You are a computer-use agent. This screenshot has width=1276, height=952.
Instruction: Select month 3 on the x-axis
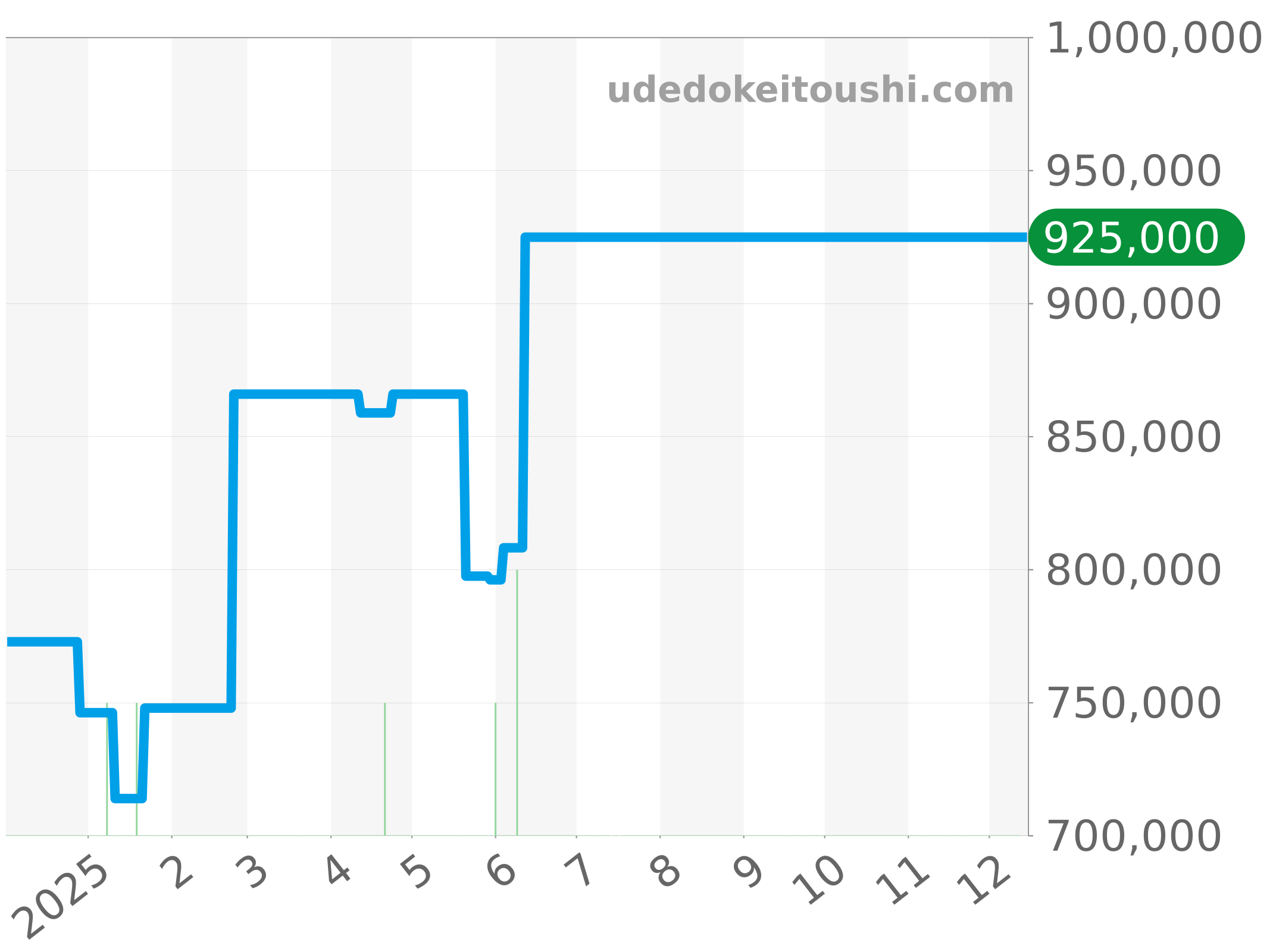point(252,873)
